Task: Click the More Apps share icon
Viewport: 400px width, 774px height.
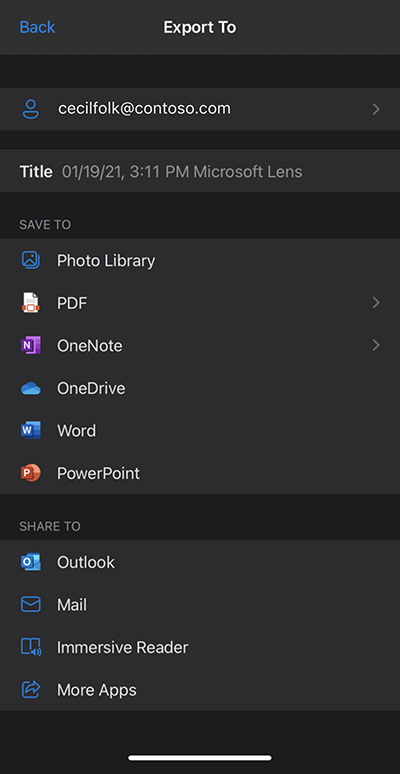Action: [x=31, y=690]
